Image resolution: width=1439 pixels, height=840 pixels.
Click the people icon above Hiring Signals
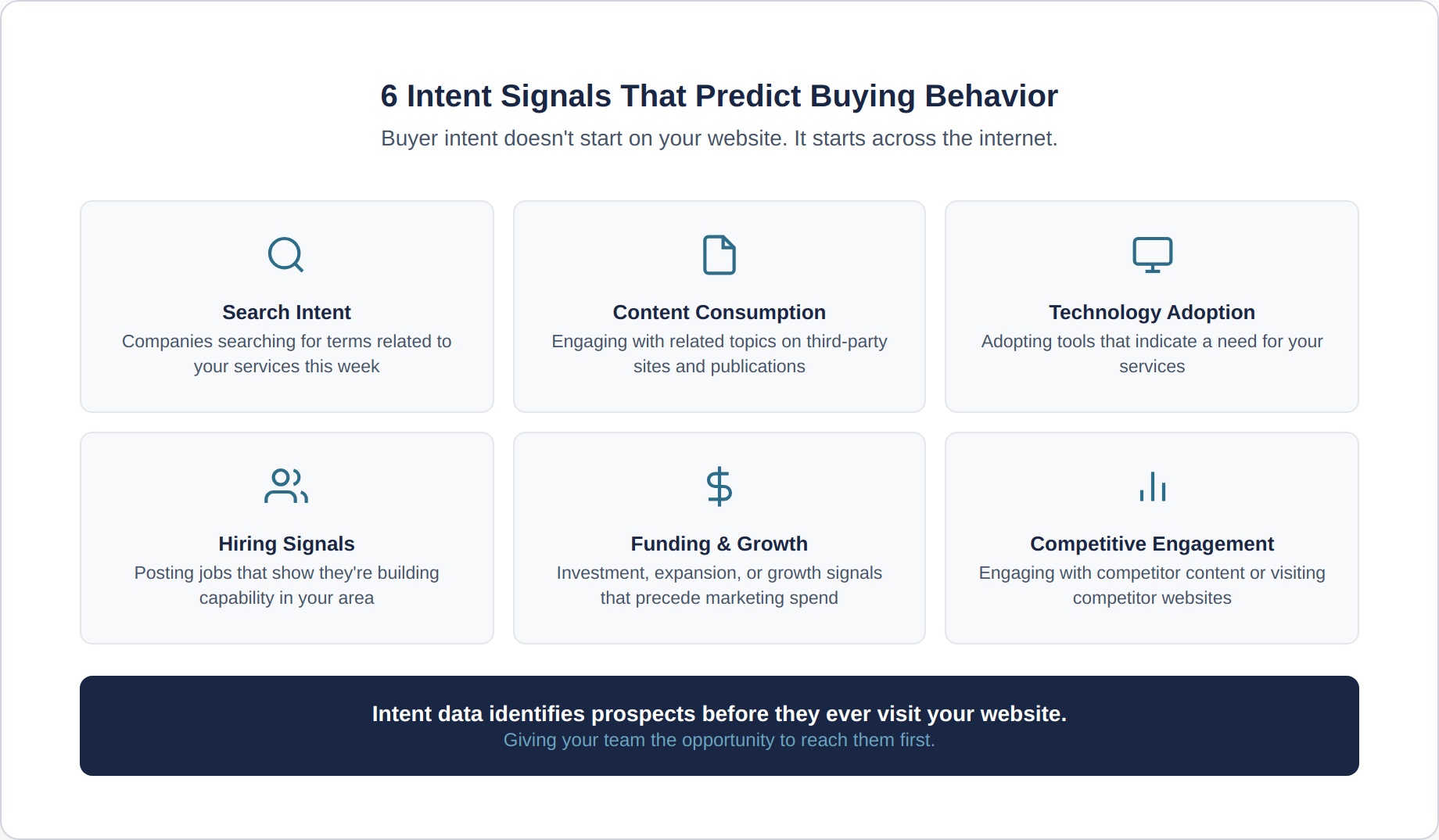(286, 486)
